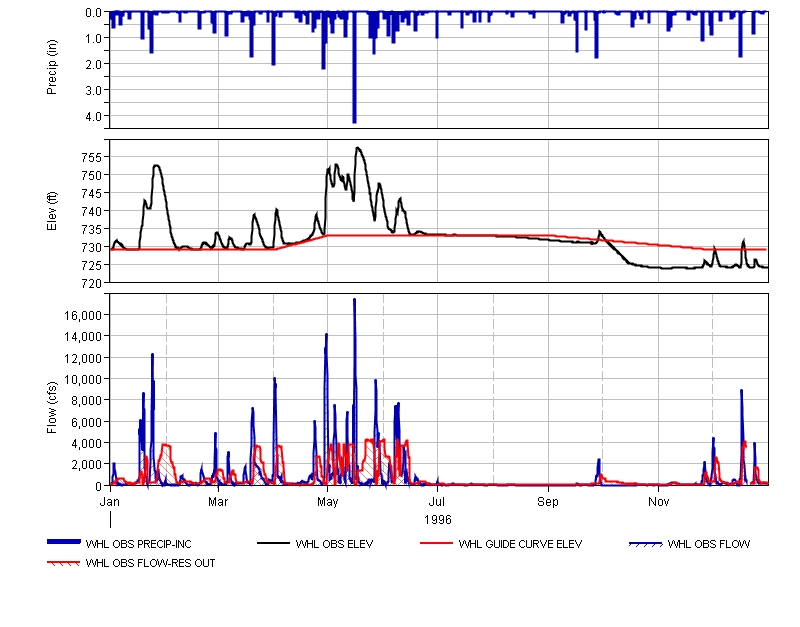Select the WHL OBS FLOW-RES OUT legend label

[150, 563]
